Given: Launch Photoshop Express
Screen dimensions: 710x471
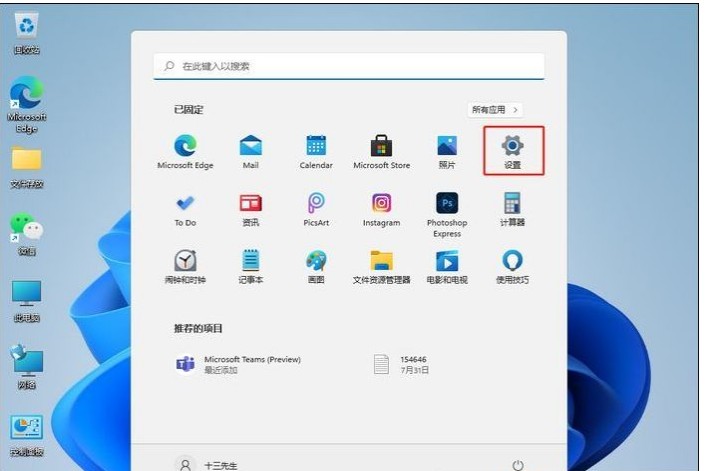Looking at the screenshot, I should pos(447,215).
